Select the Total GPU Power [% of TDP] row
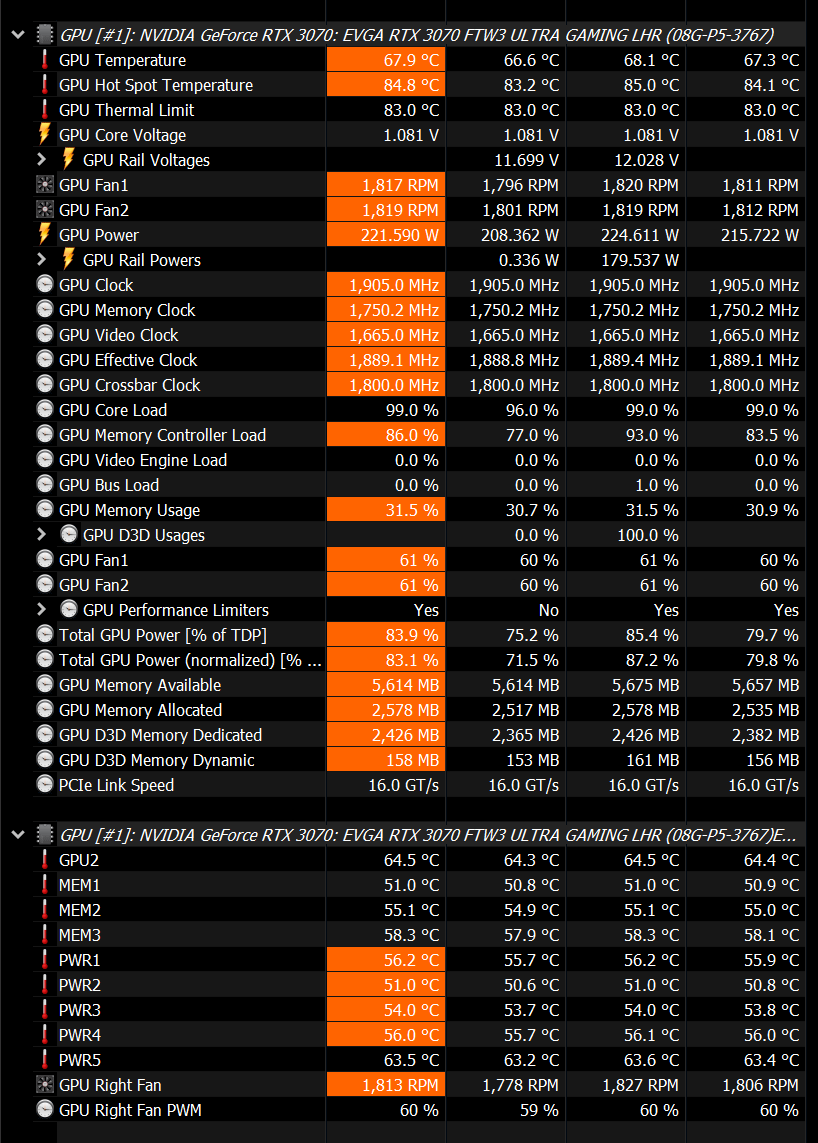The width and height of the screenshot is (818, 1143). 162,635
